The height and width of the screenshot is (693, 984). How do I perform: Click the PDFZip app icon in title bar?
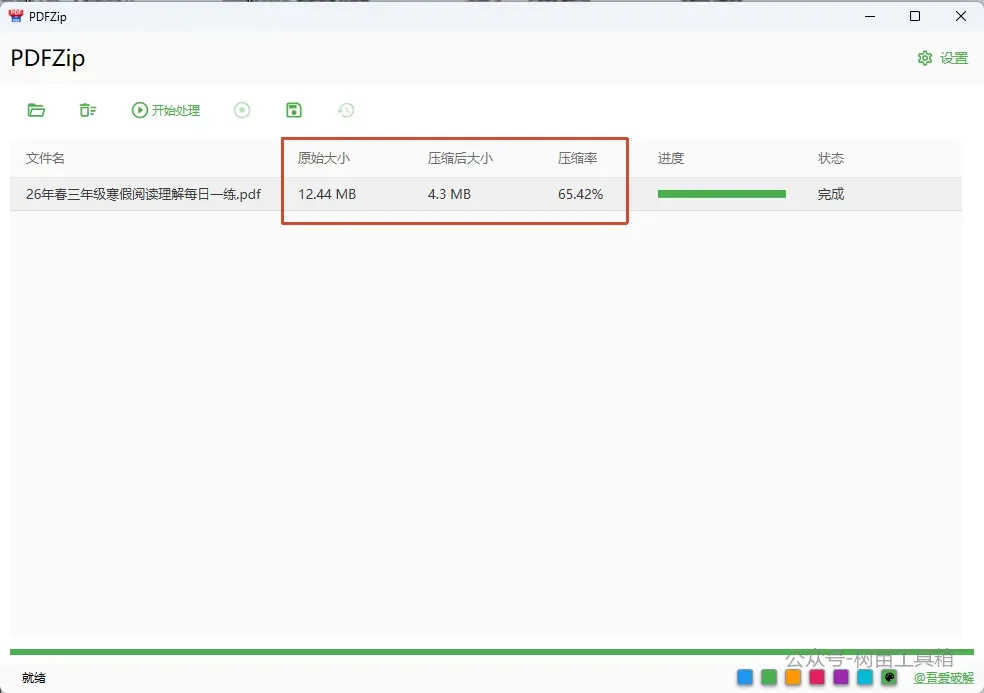click(15, 16)
